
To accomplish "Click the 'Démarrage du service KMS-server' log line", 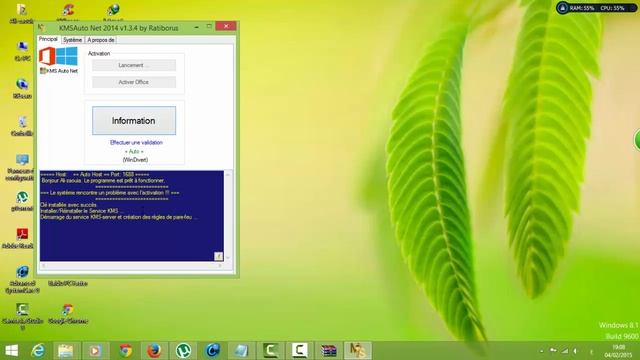I will [x=119, y=217].
